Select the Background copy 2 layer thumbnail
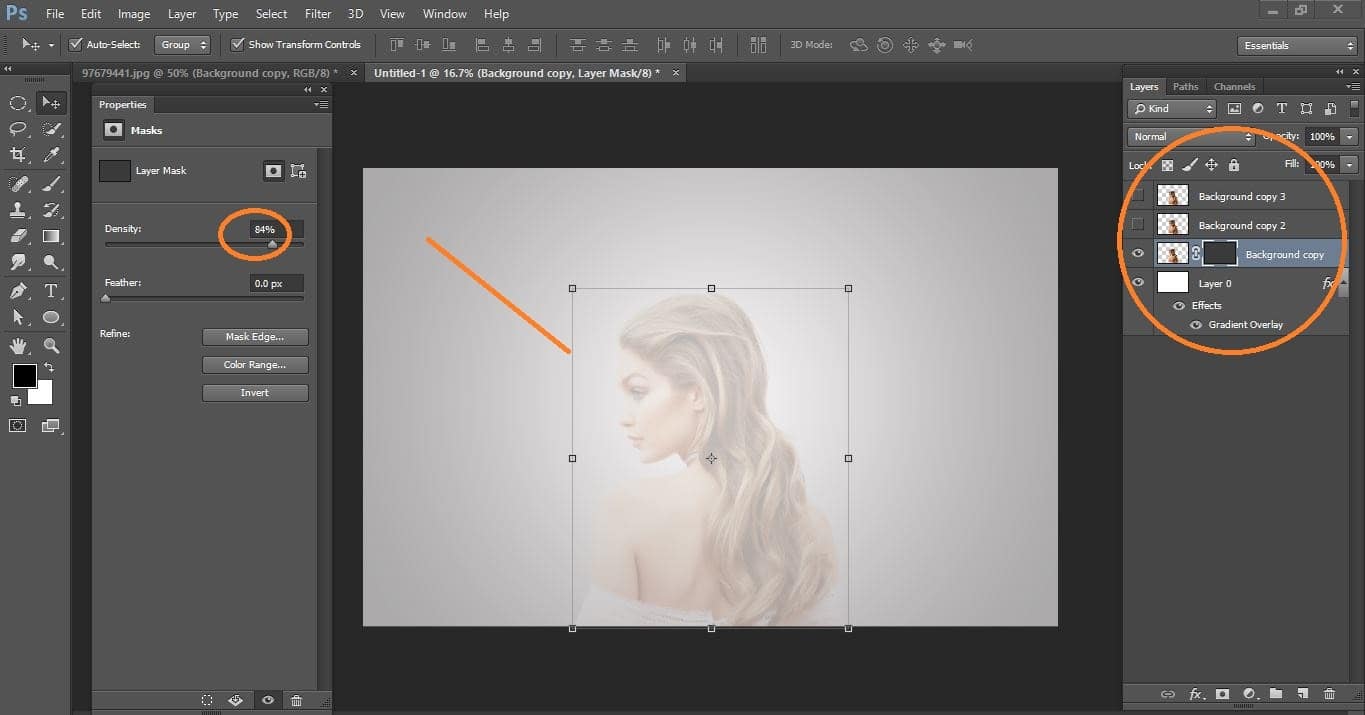This screenshot has width=1365, height=715. (1171, 224)
